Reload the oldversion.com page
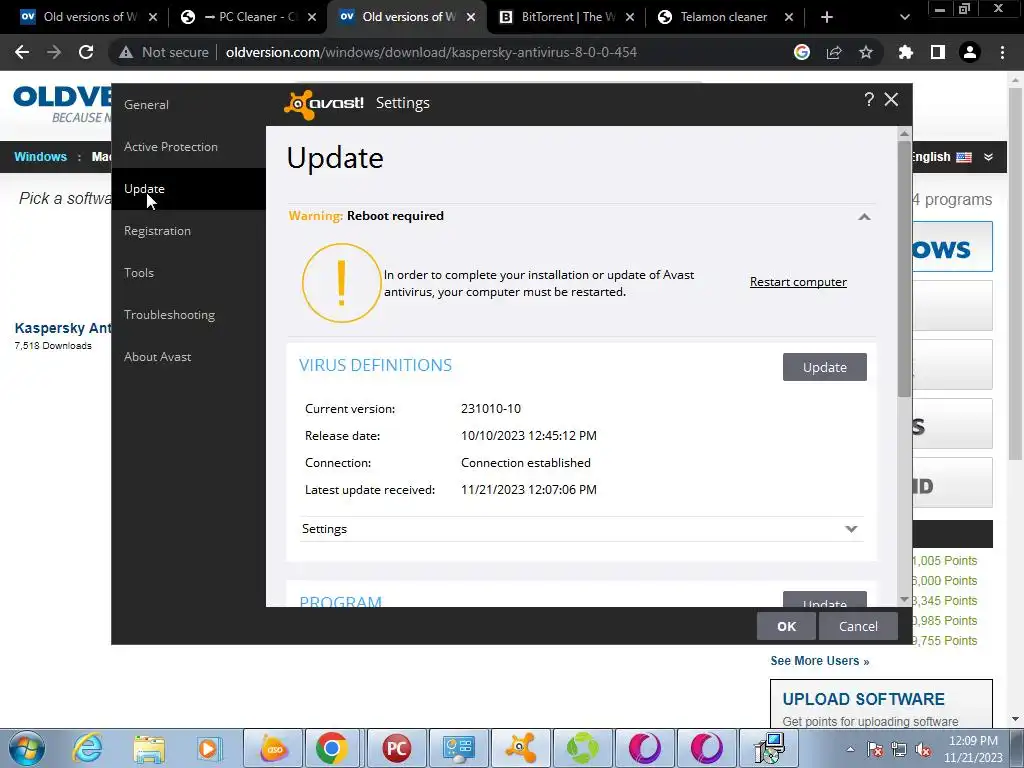The image size is (1024, 768). click(x=86, y=52)
